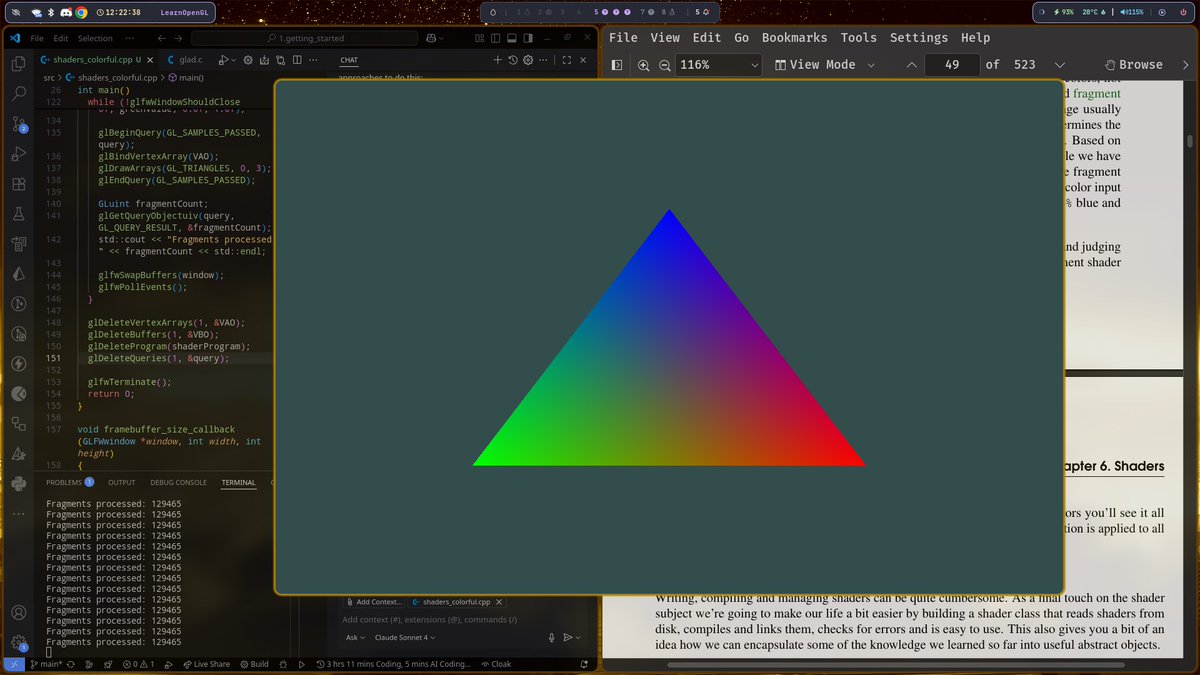Click the remote window button in status bar

click(14, 664)
